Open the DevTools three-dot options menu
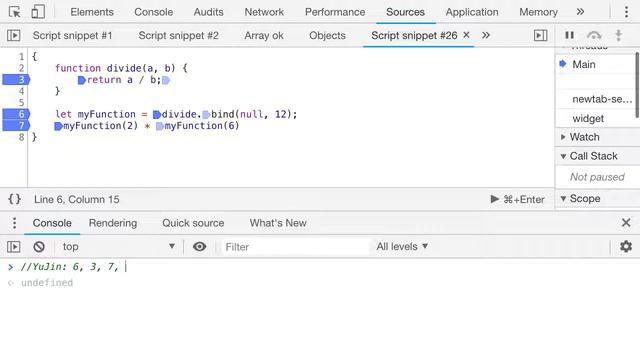The height and width of the screenshot is (360, 640). pyautogui.click(x=626, y=12)
